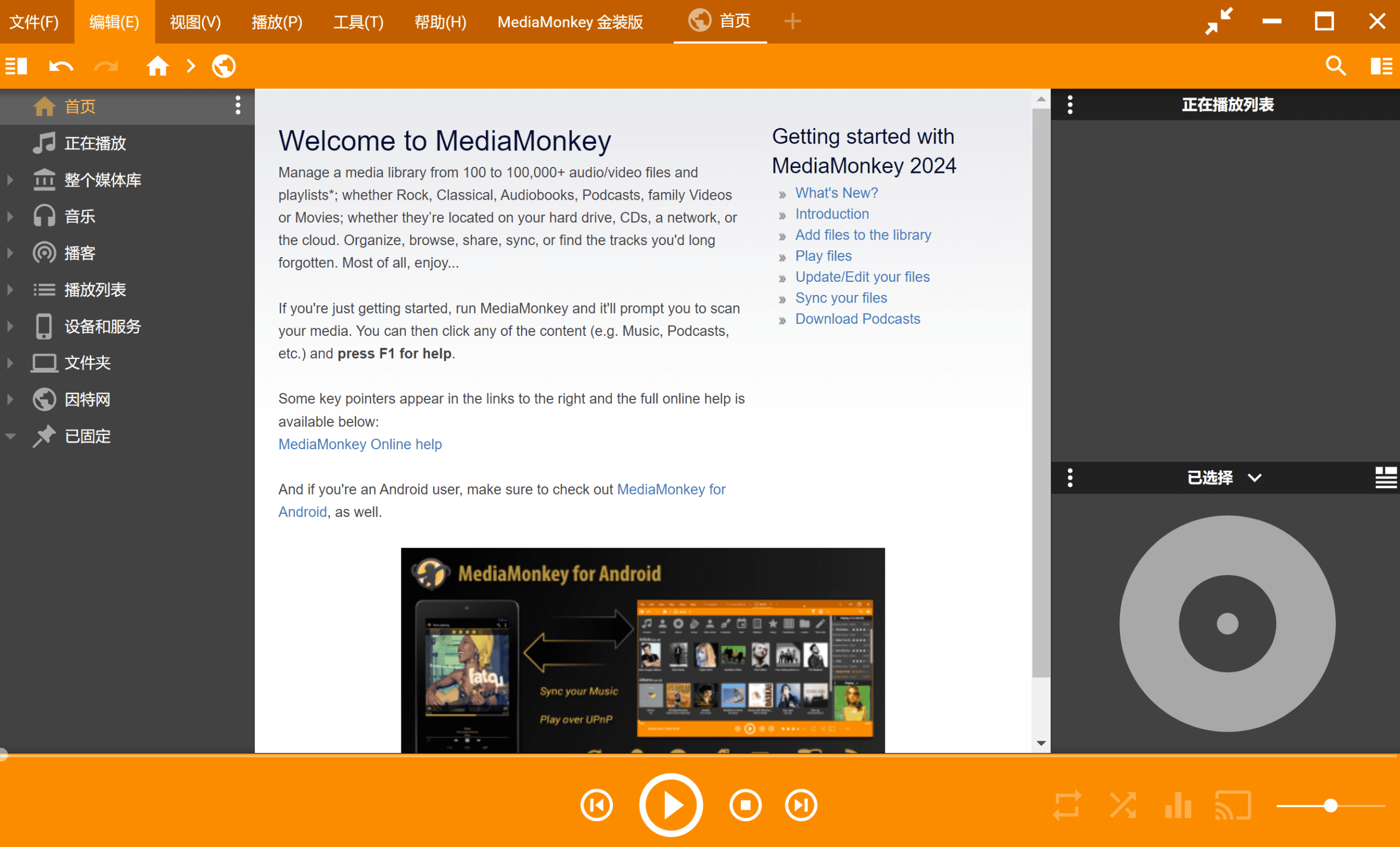Screen dimensions: 1400x847
Task: Click the undo navigation arrow
Action: tap(61, 67)
